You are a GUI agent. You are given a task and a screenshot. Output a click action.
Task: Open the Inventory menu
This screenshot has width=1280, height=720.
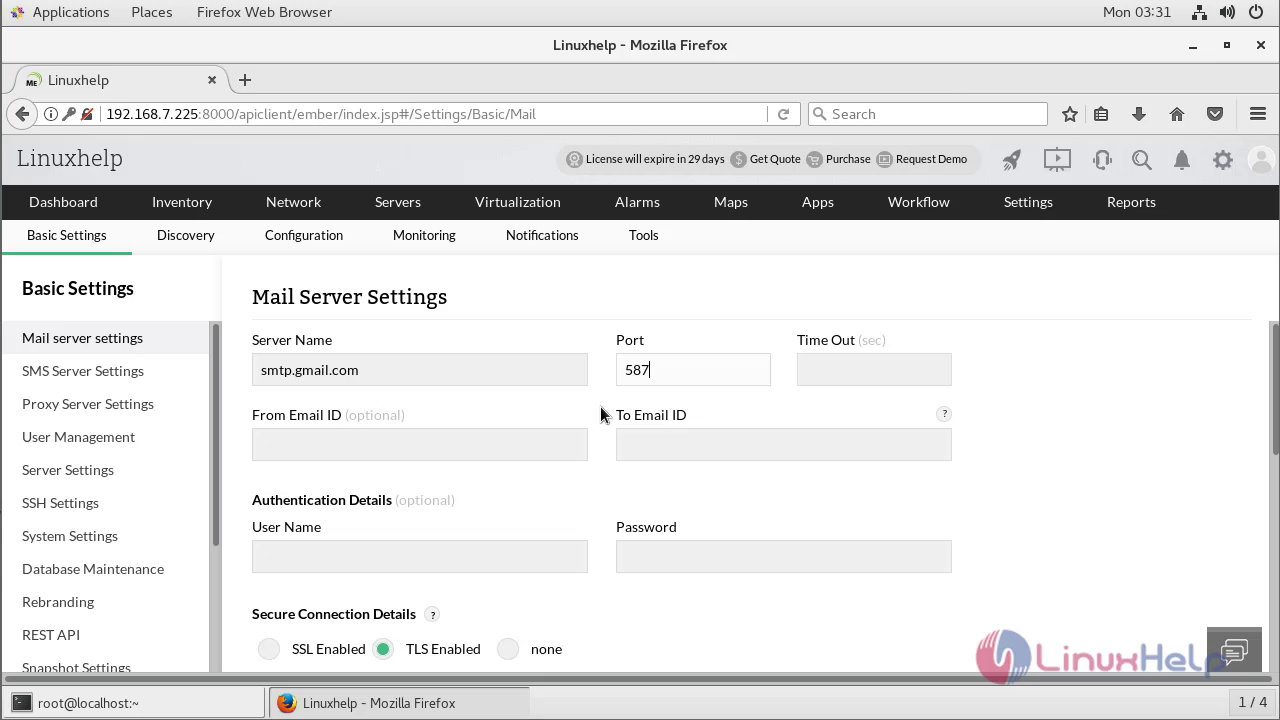click(x=182, y=202)
